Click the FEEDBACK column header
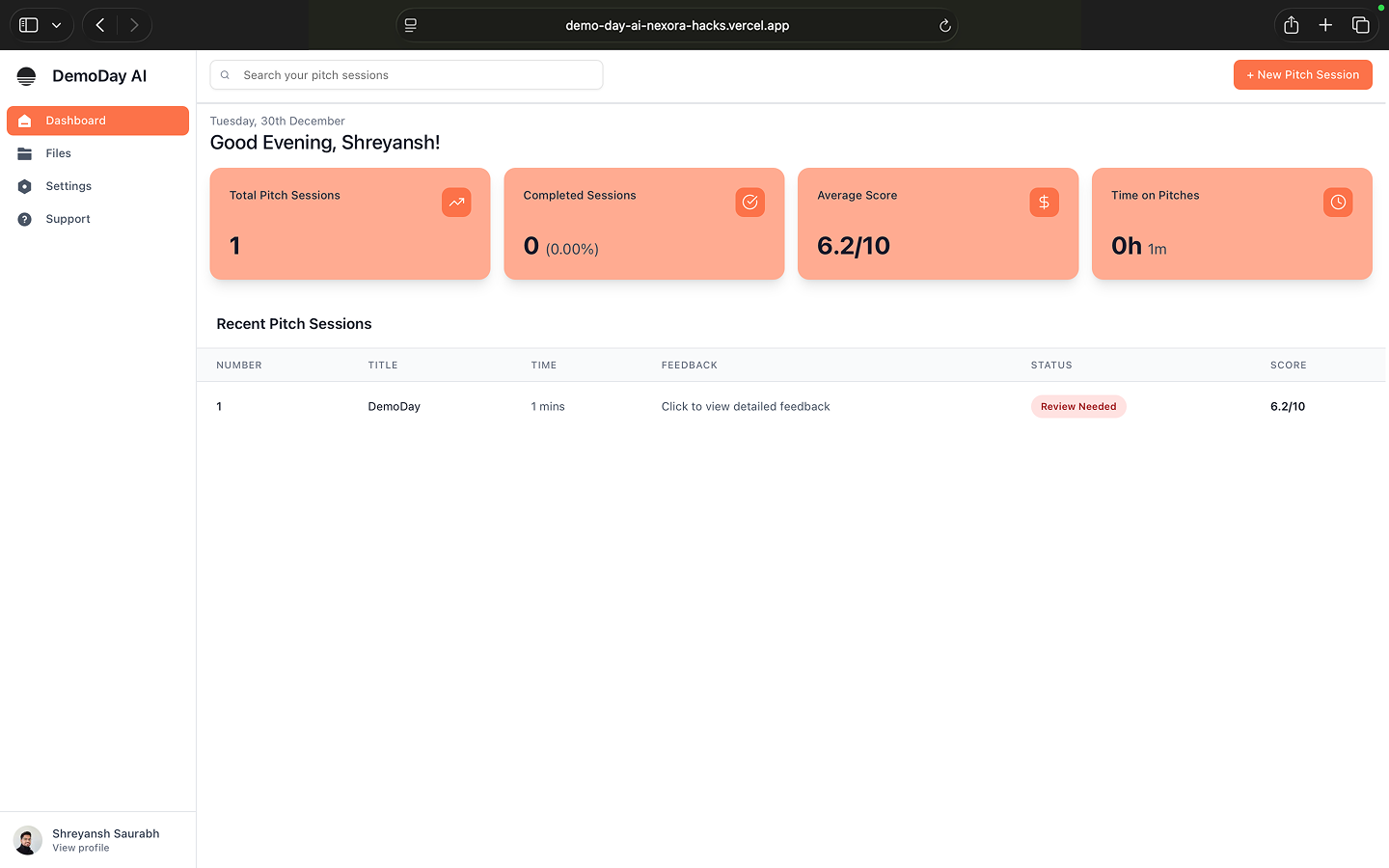The height and width of the screenshot is (868, 1389). (690, 366)
